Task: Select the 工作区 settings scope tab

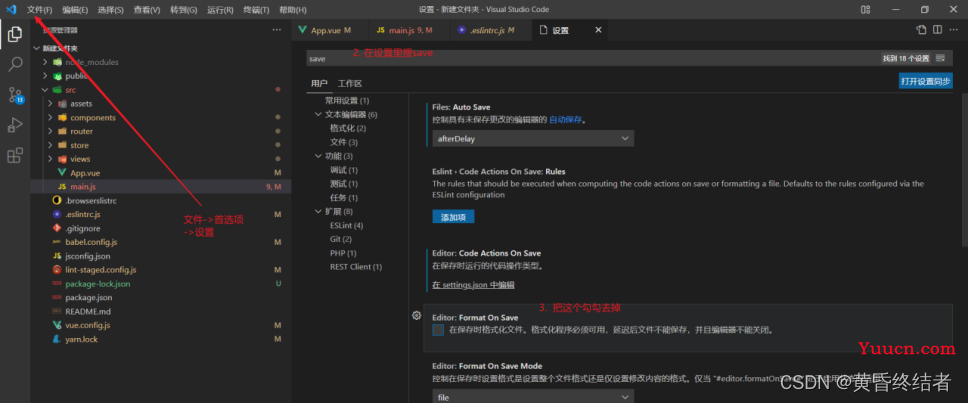Action: tap(349, 83)
